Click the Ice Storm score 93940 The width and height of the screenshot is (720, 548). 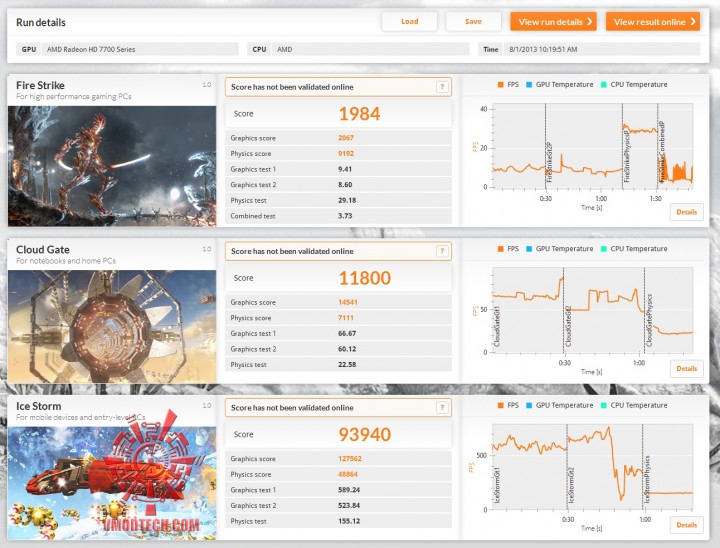pyautogui.click(x=365, y=435)
